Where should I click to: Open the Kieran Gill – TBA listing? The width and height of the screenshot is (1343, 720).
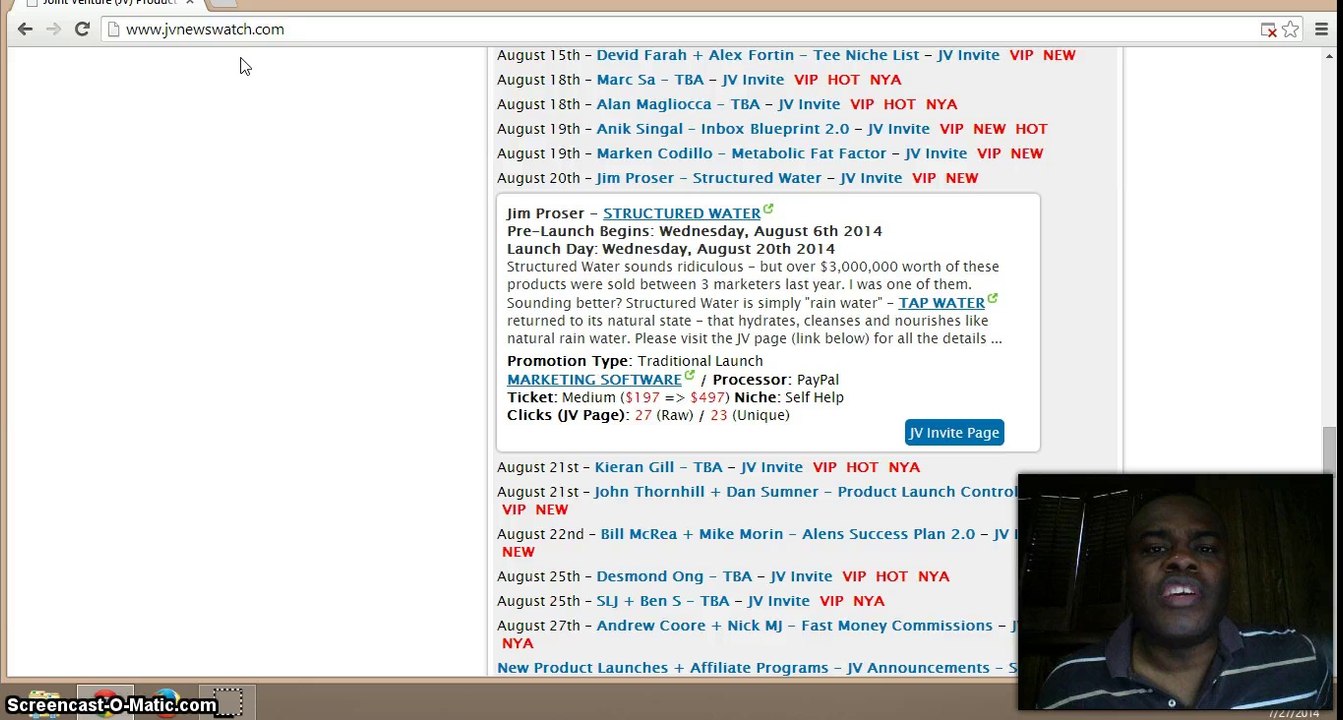[x=658, y=467]
